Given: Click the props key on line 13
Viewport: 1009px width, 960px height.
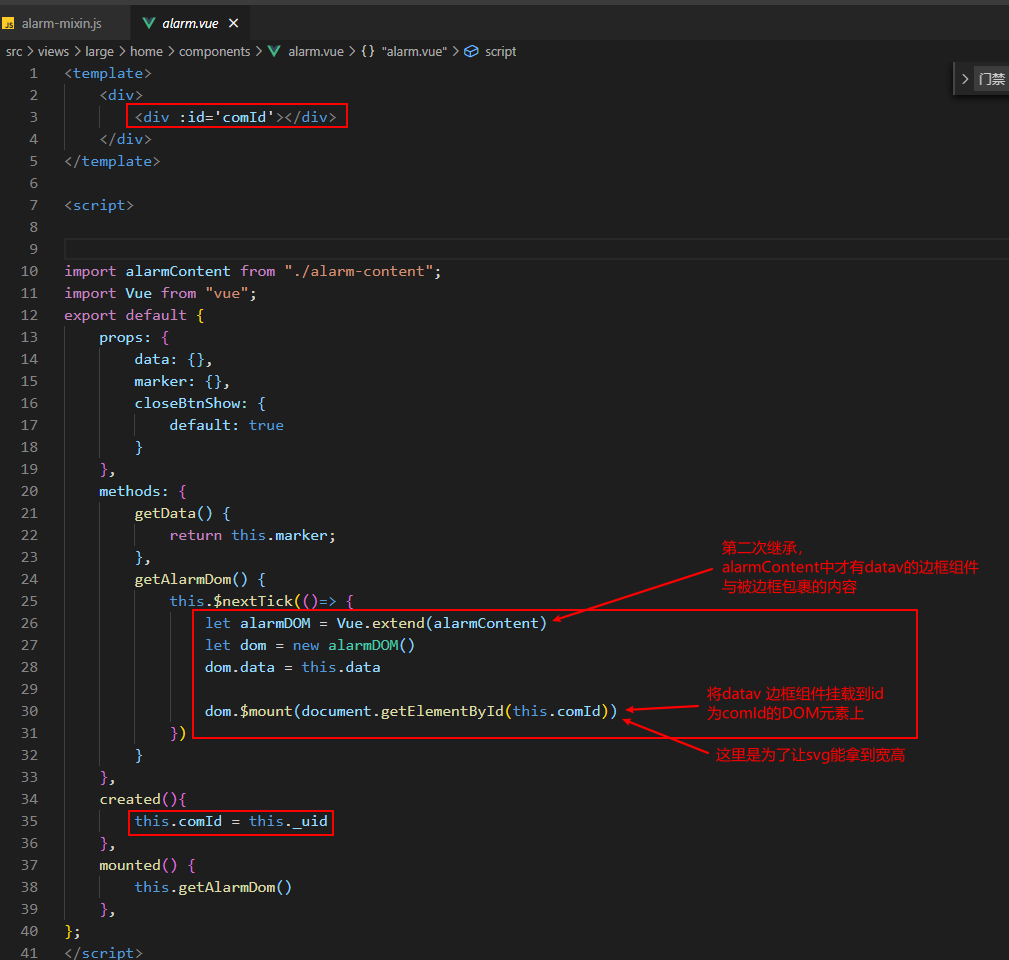Looking at the screenshot, I should 120,338.
